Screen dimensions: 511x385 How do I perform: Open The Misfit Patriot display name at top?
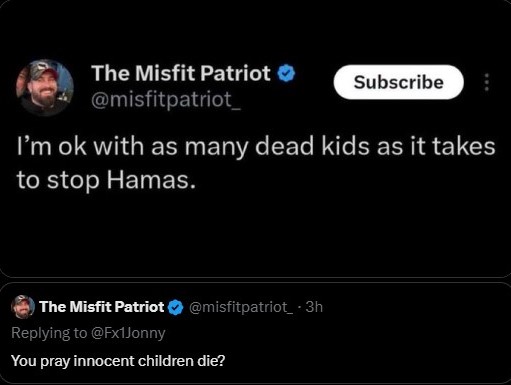tap(181, 73)
